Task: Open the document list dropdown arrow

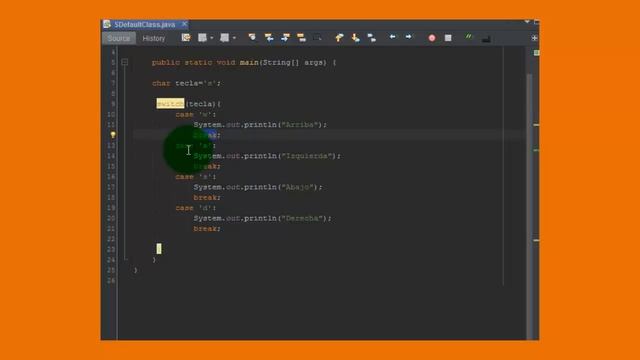Action: point(527,22)
